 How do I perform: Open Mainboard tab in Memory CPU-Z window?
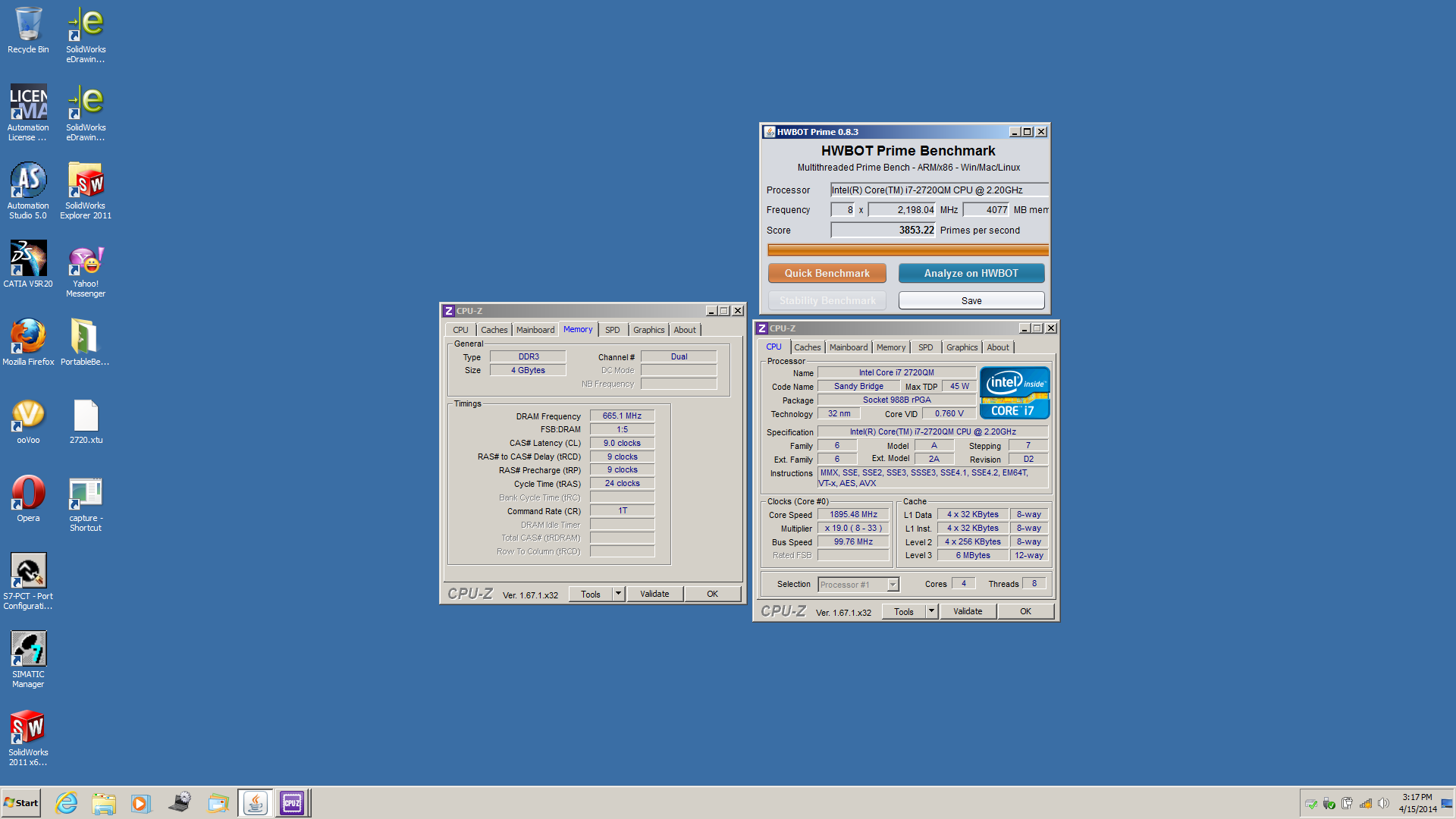coord(535,330)
